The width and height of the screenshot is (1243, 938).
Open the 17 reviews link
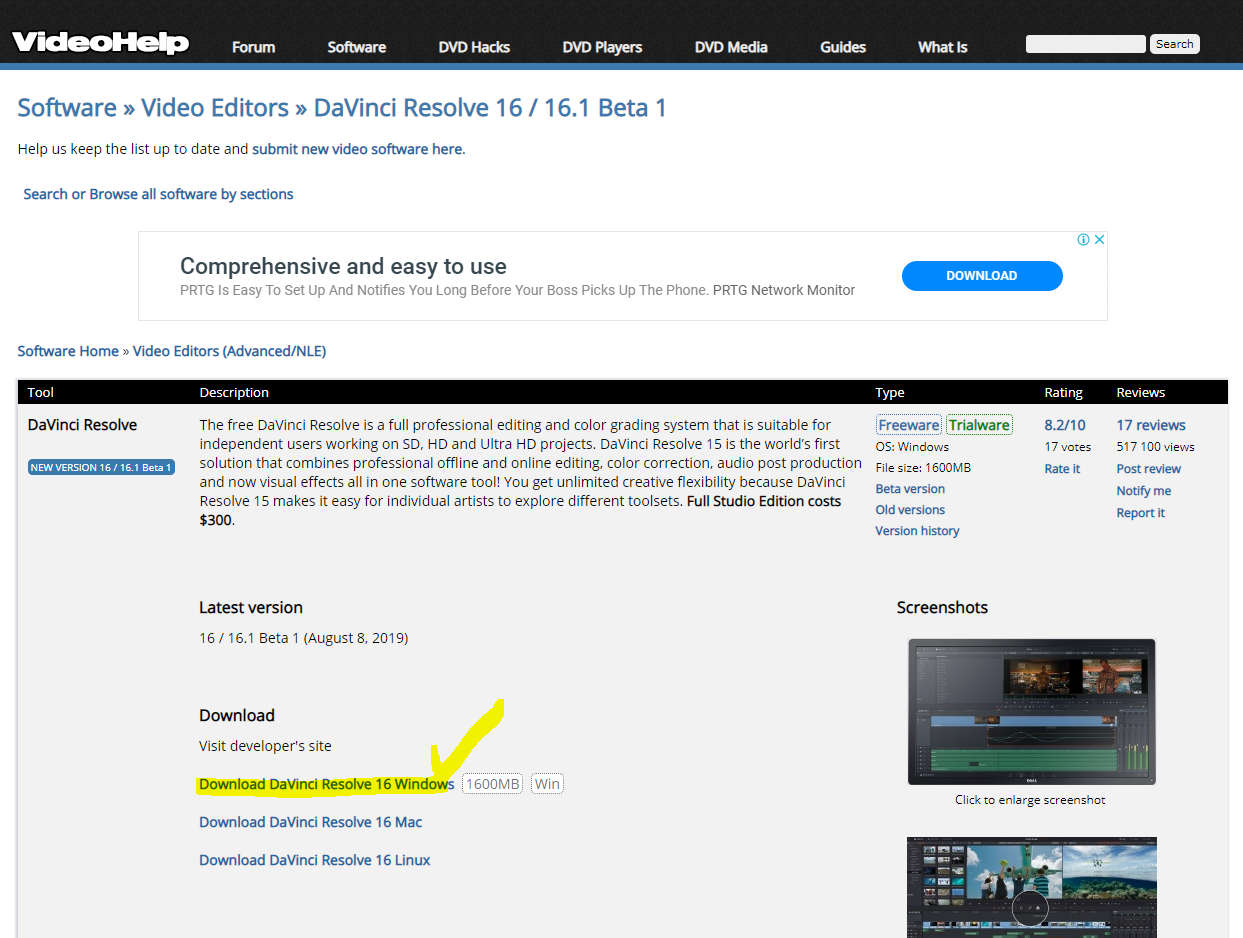1151,425
